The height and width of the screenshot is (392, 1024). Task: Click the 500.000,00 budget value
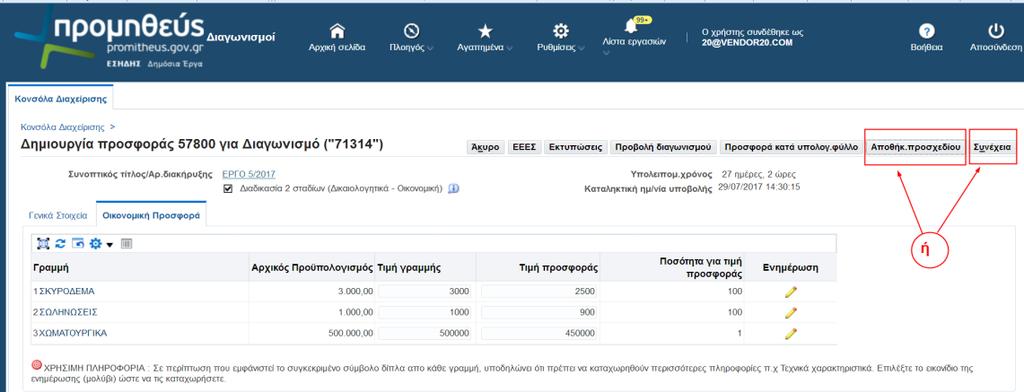[x=350, y=333]
